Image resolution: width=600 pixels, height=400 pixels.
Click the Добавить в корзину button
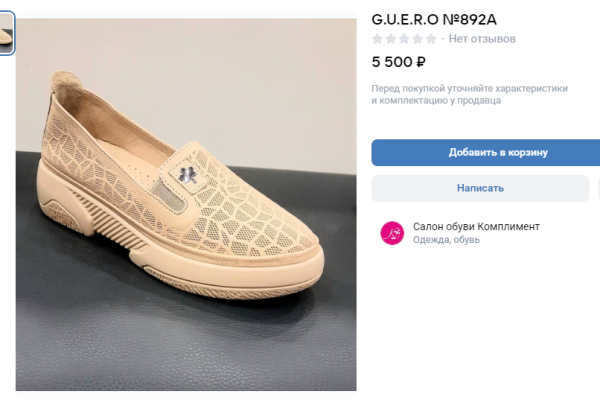pos(486,152)
